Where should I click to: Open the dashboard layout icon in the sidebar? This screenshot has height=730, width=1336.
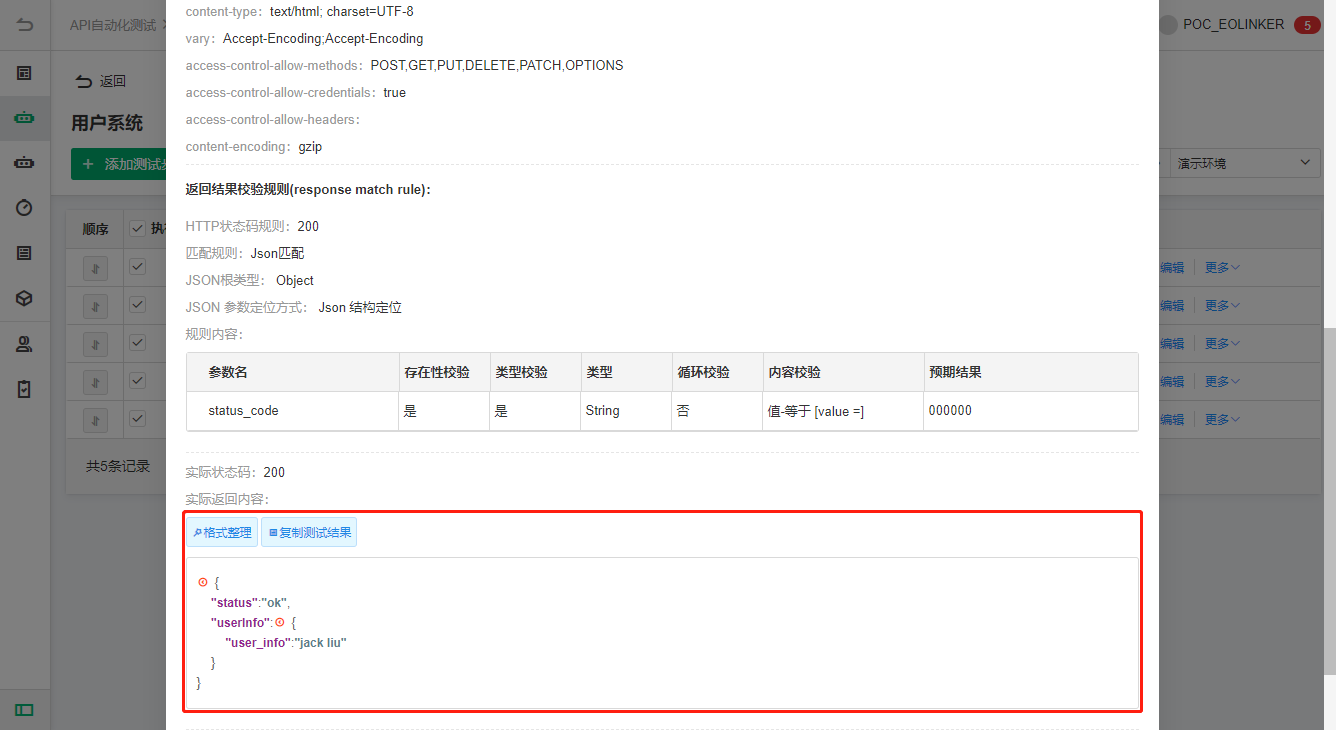pos(25,73)
